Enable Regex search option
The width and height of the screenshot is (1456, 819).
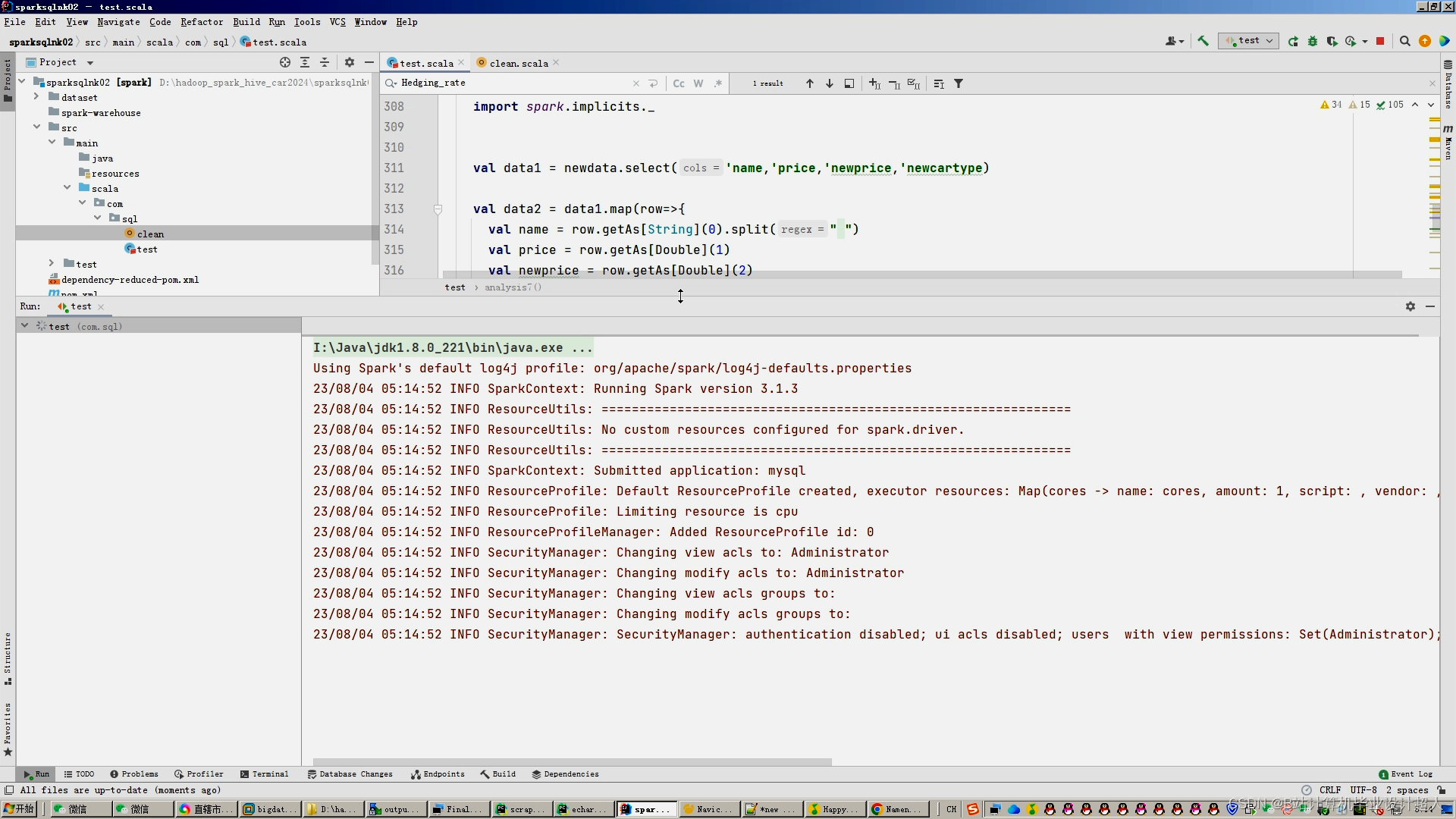717,83
